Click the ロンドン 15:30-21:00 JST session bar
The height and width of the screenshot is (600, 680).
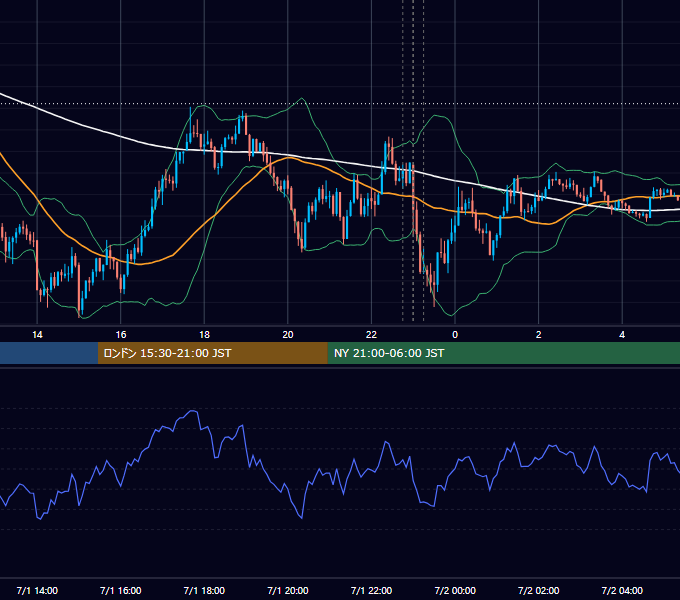(212, 353)
